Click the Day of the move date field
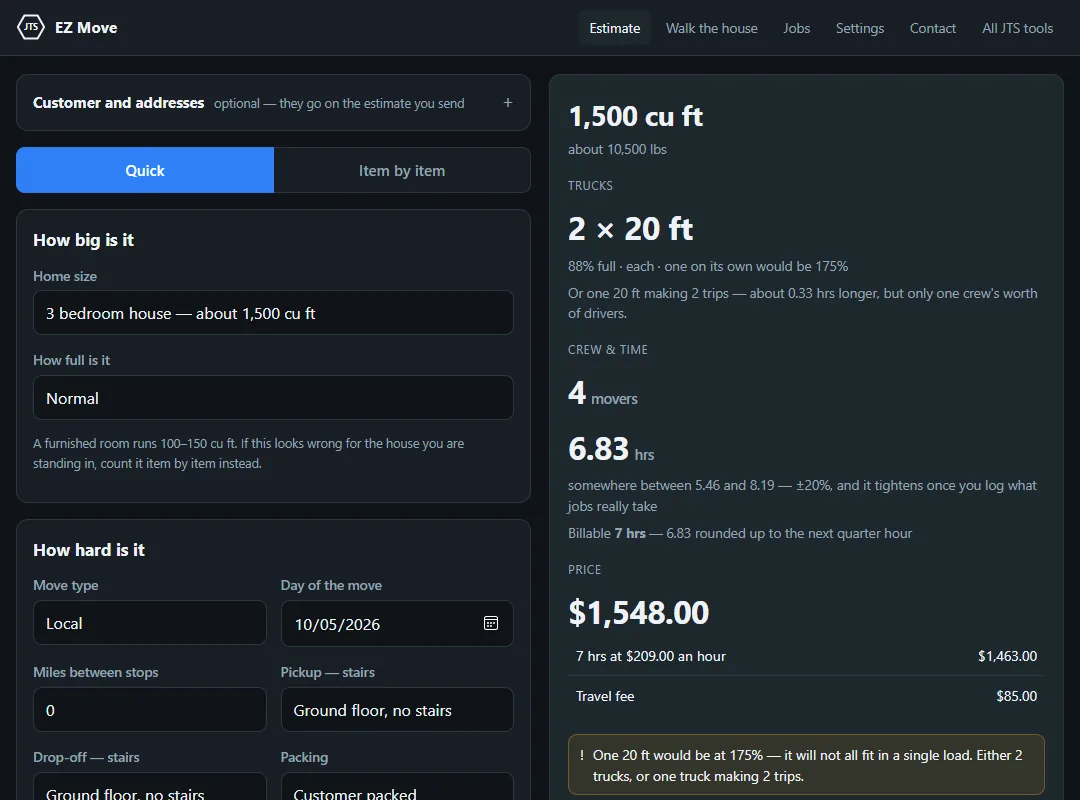The height and width of the screenshot is (800, 1080). tap(397, 624)
